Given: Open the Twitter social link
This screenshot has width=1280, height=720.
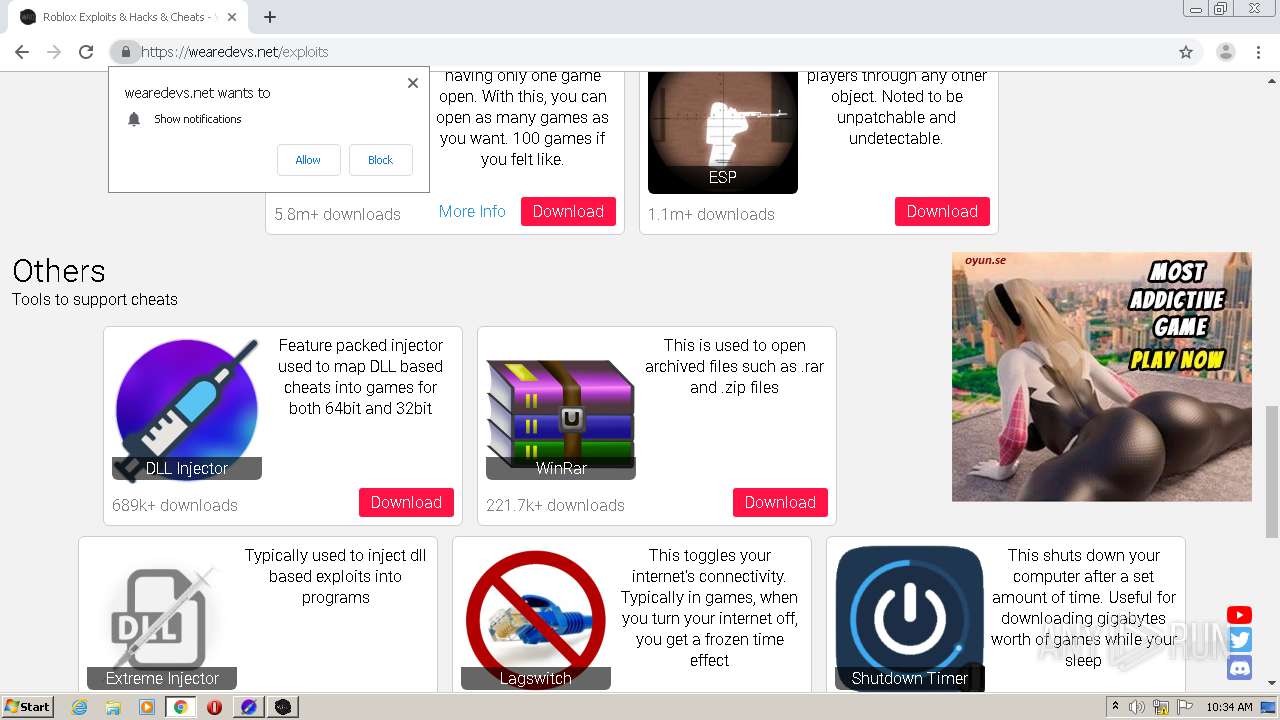Looking at the screenshot, I should pos(1239,641).
